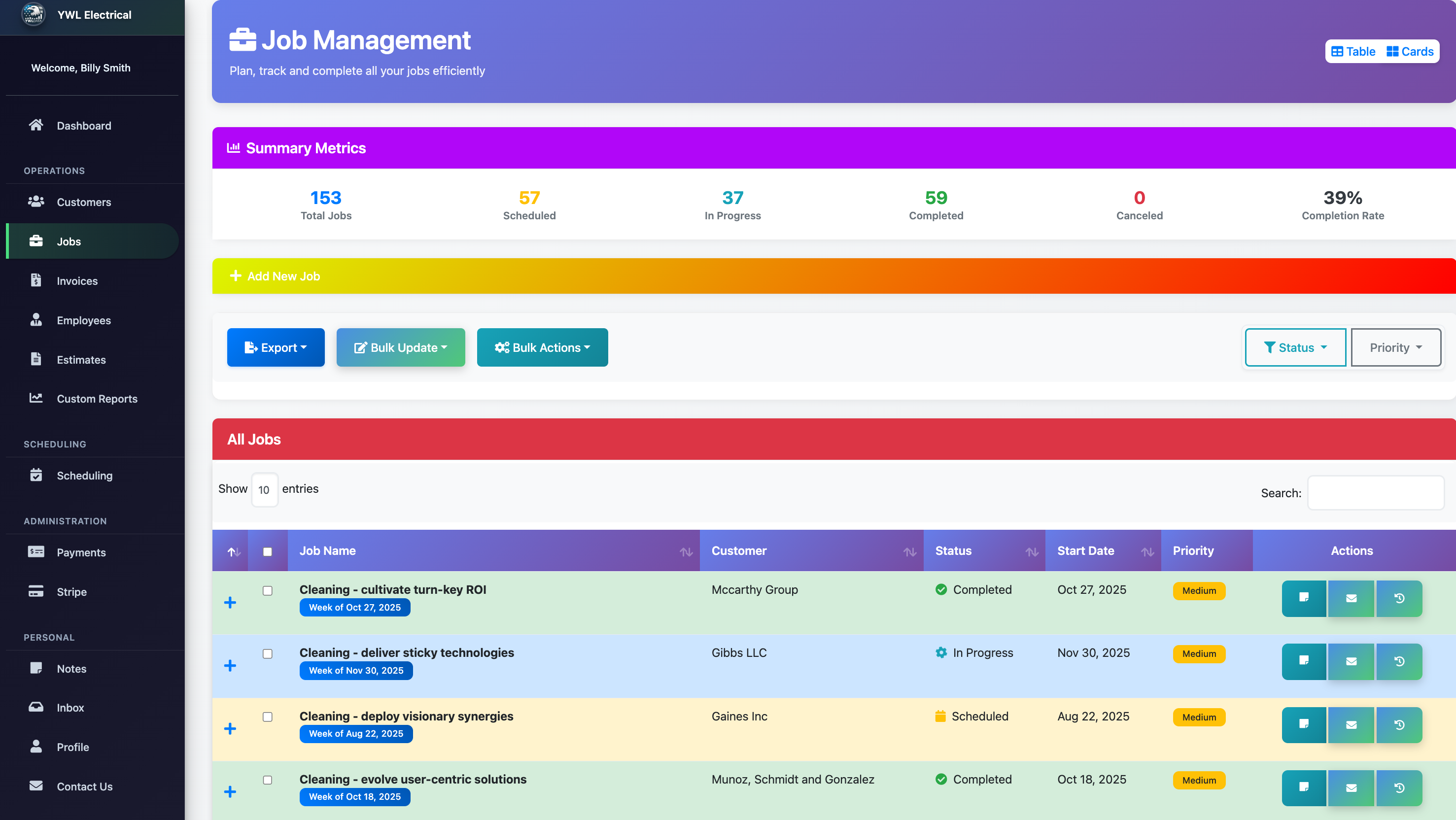Open the history icon for Gaines Inc job
The image size is (1456, 820).
[1399, 724]
